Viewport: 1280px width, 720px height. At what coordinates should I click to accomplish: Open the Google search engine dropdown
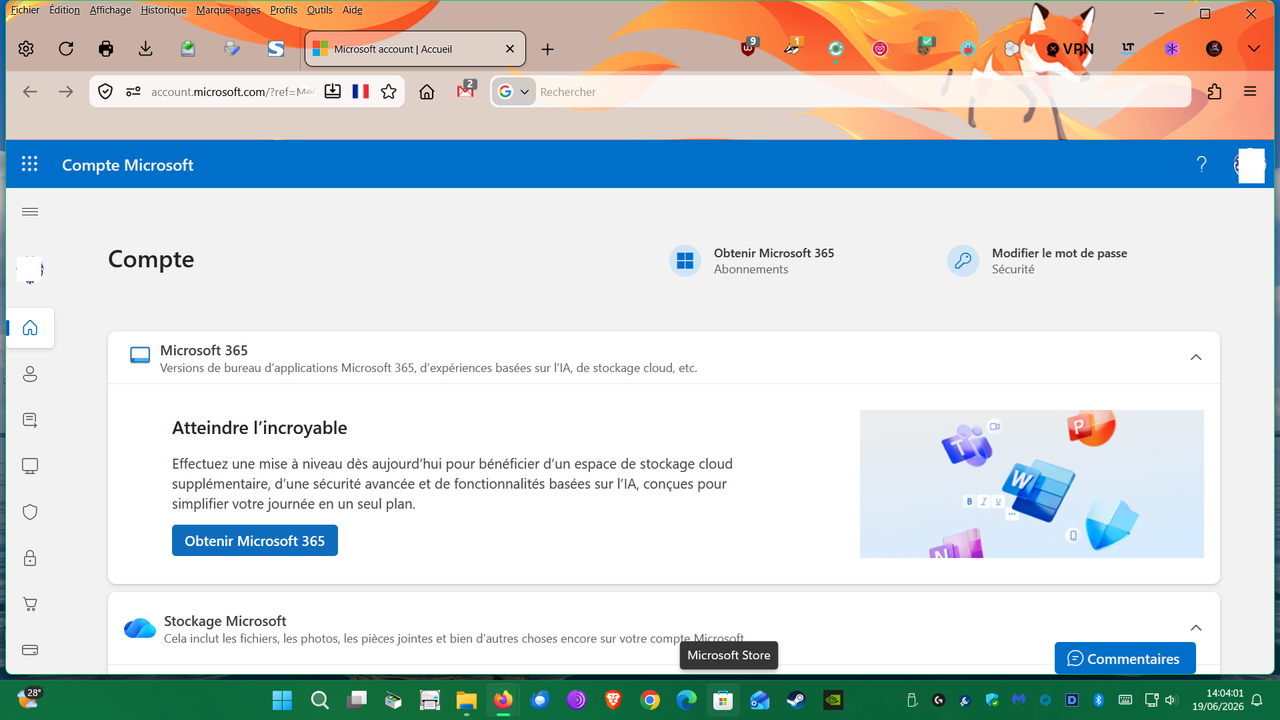(x=514, y=91)
